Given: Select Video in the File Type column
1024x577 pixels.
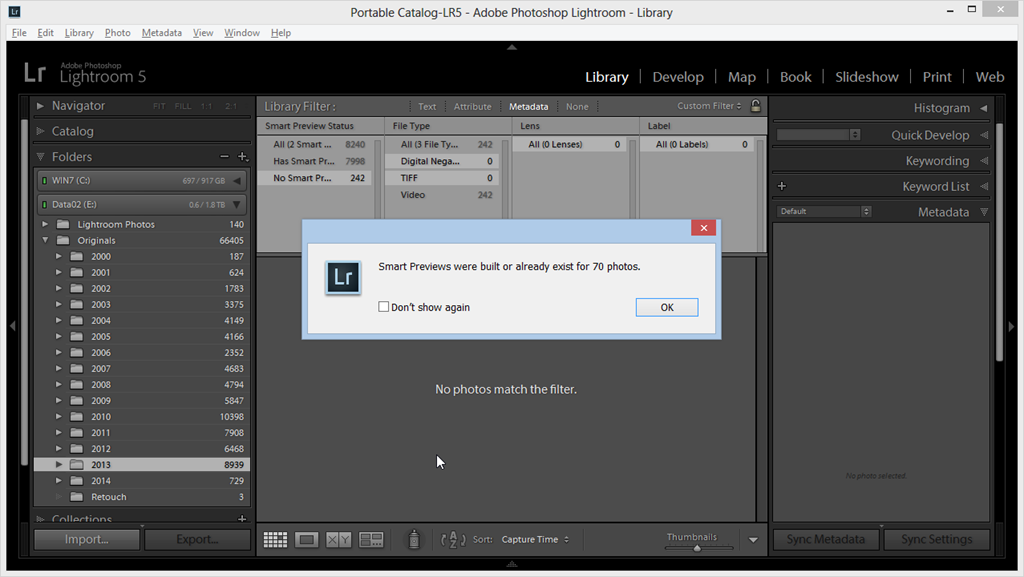Looking at the screenshot, I should click(x=443, y=195).
